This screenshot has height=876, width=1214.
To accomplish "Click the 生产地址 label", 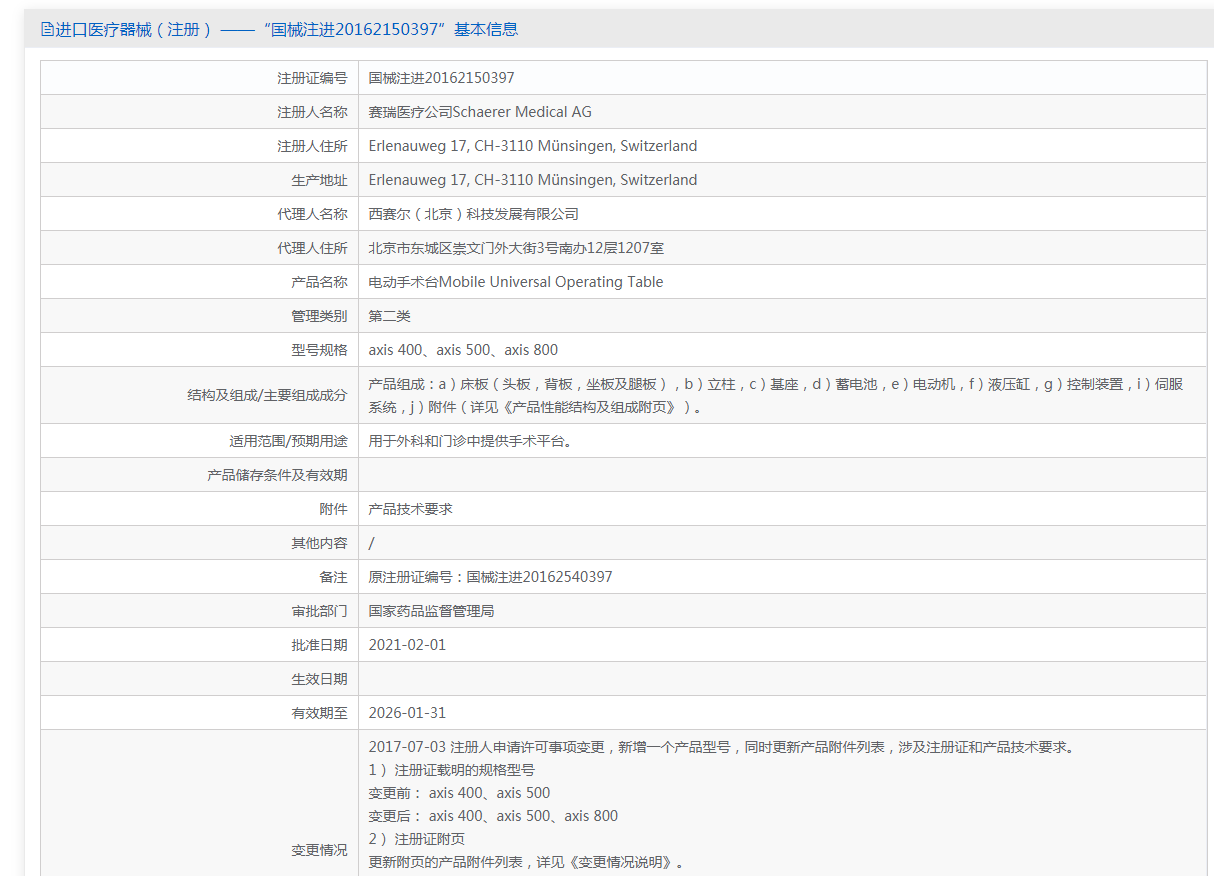I will coord(319,180).
